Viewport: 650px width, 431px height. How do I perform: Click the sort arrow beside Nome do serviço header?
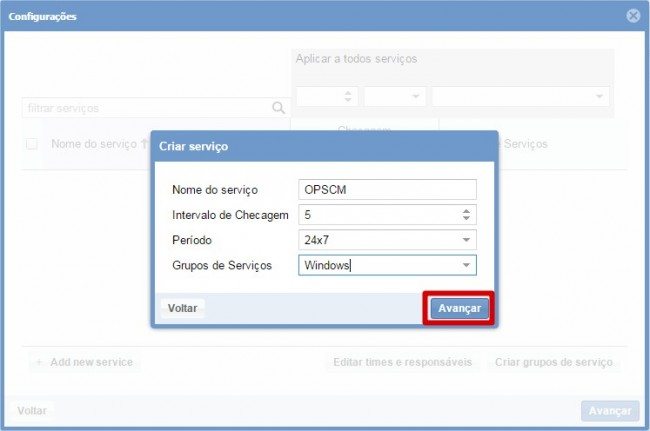143,144
